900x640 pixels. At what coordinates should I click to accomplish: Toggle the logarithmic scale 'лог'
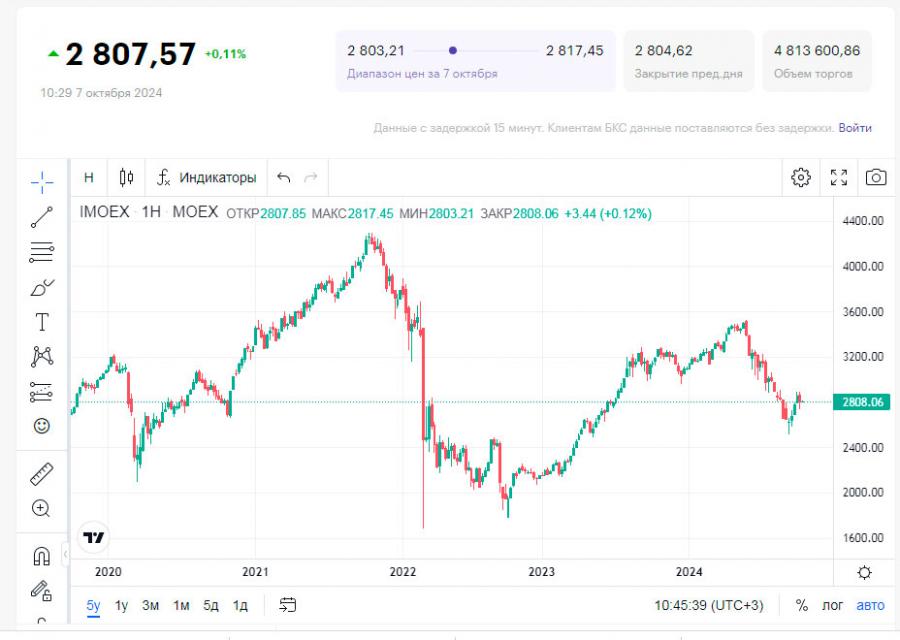(x=832, y=605)
